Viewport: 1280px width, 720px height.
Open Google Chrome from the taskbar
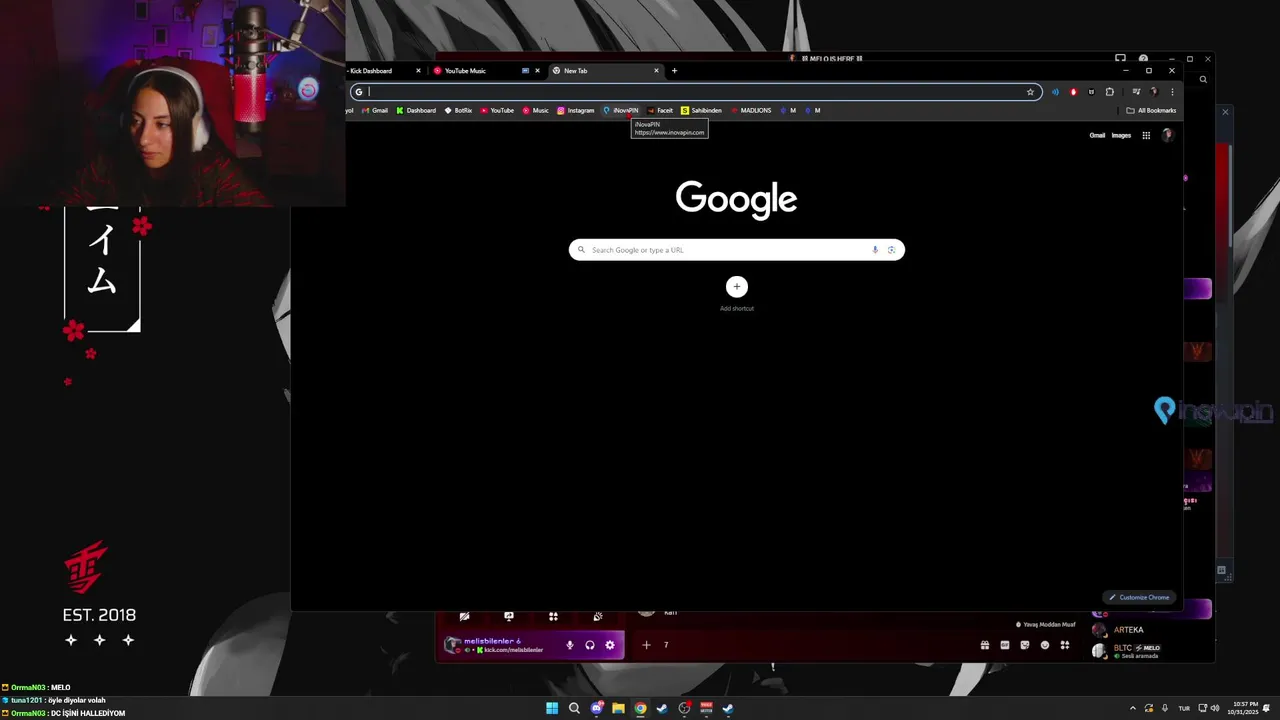[640, 708]
